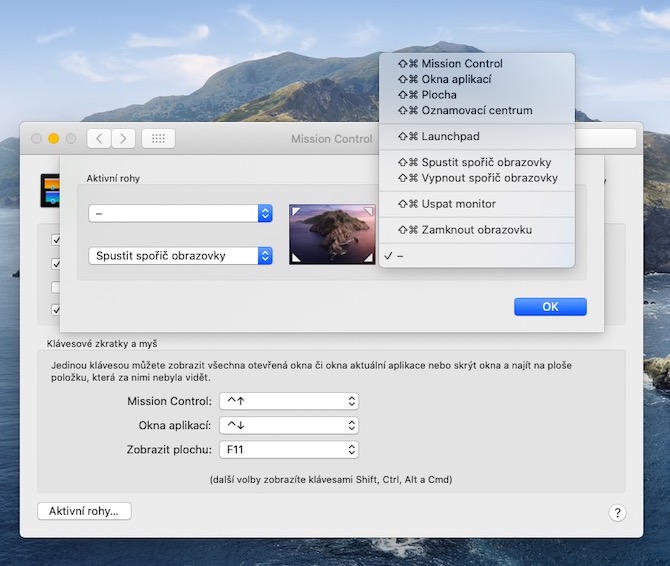Open help with the question mark button
The image size is (670, 566).
pyautogui.click(x=617, y=512)
